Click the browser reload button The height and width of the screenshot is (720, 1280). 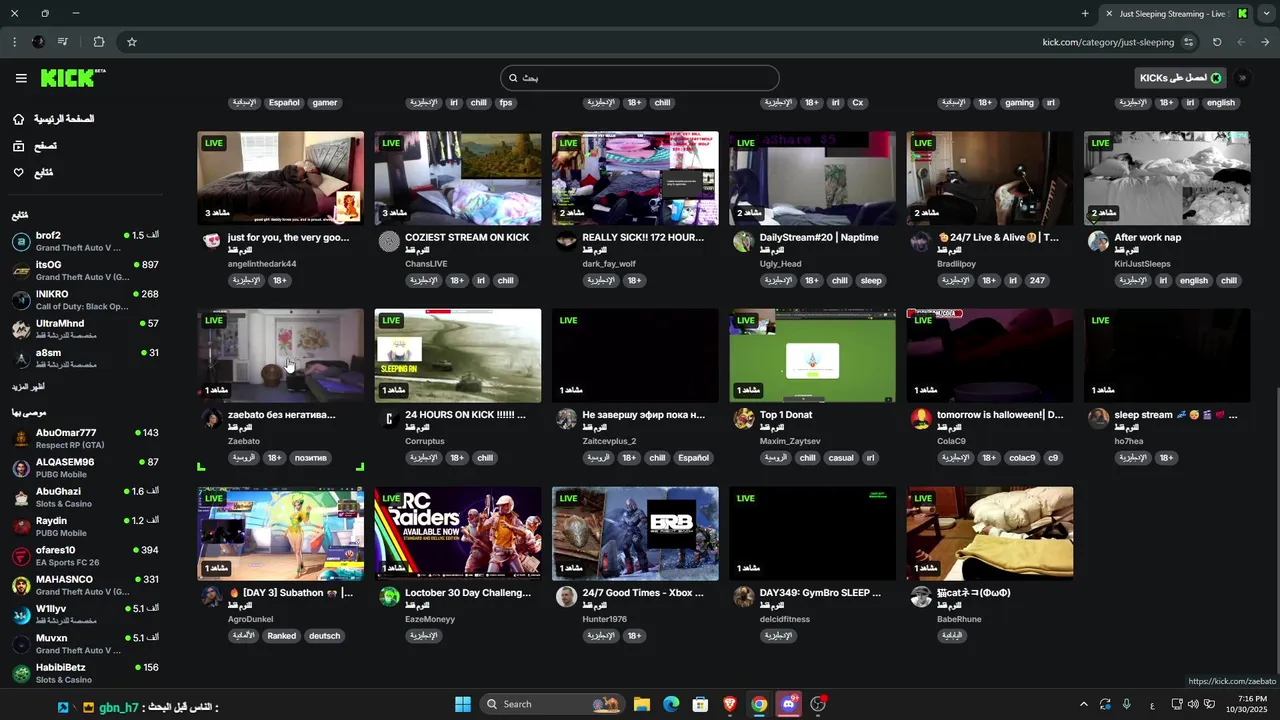pyautogui.click(x=1217, y=42)
